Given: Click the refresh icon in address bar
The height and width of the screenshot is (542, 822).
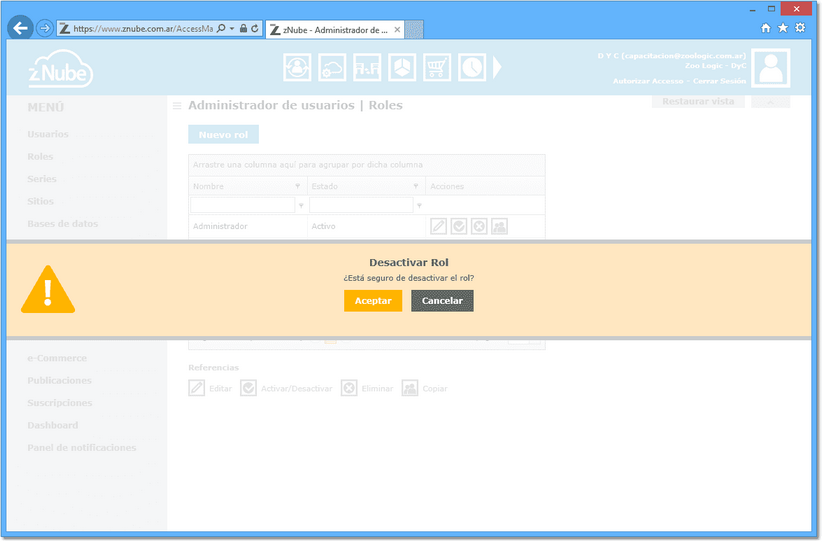Looking at the screenshot, I should 255,29.
